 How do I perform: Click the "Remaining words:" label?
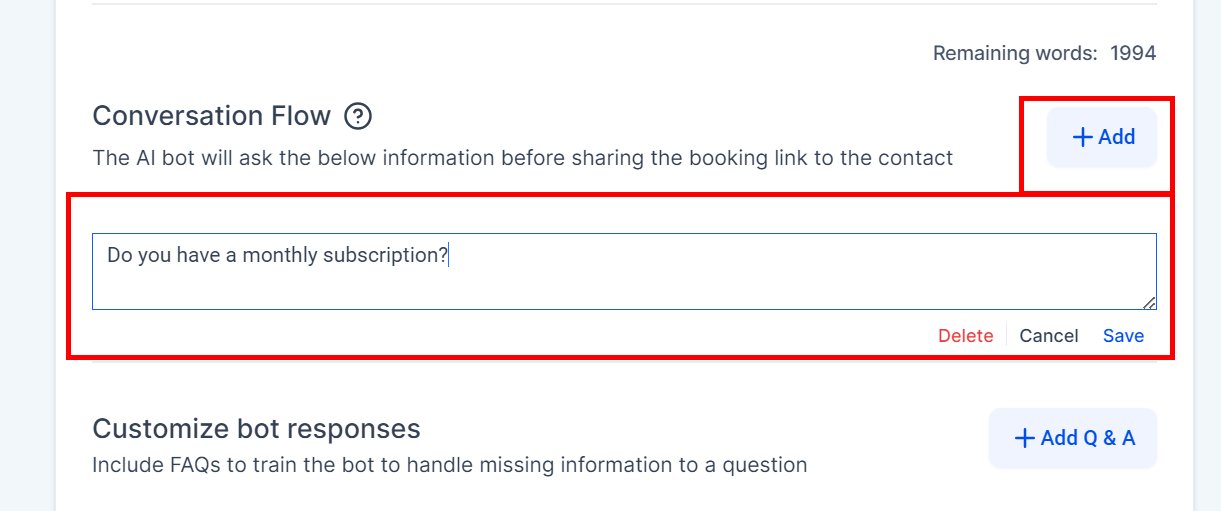[1014, 53]
